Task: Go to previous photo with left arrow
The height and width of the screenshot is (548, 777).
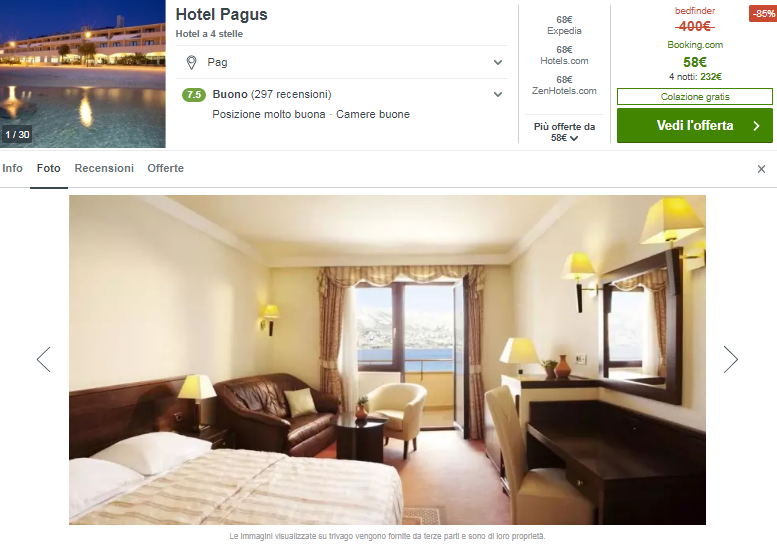Action: 44,359
